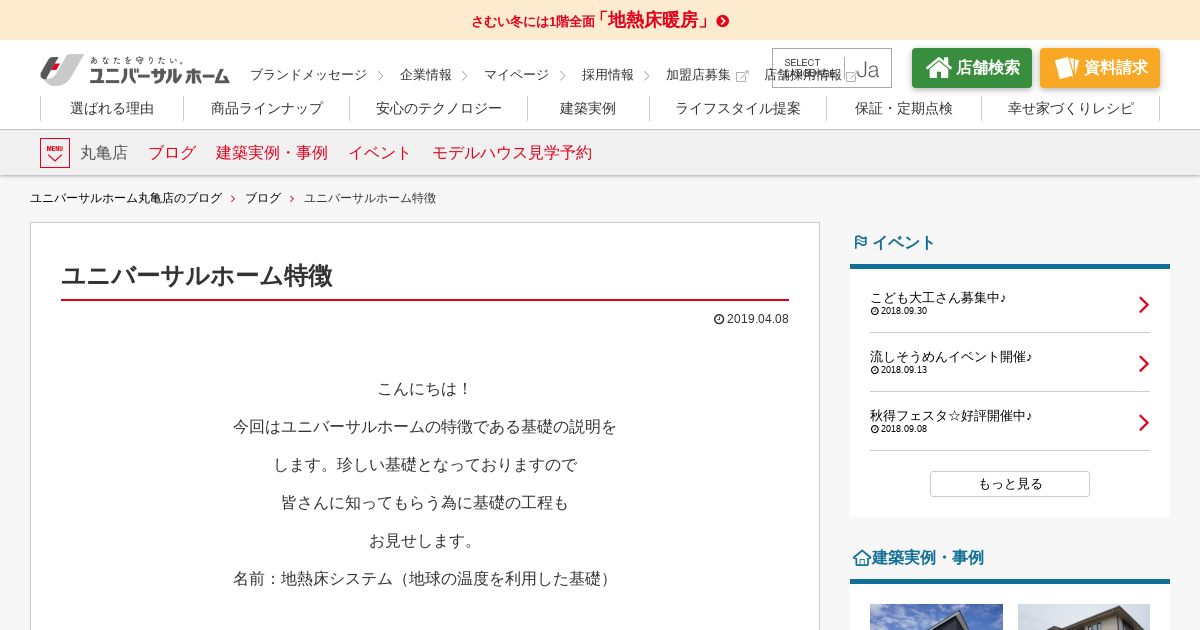Open the イベント store tab
The image size is (1200, 630).
click(x=380, y=153)
